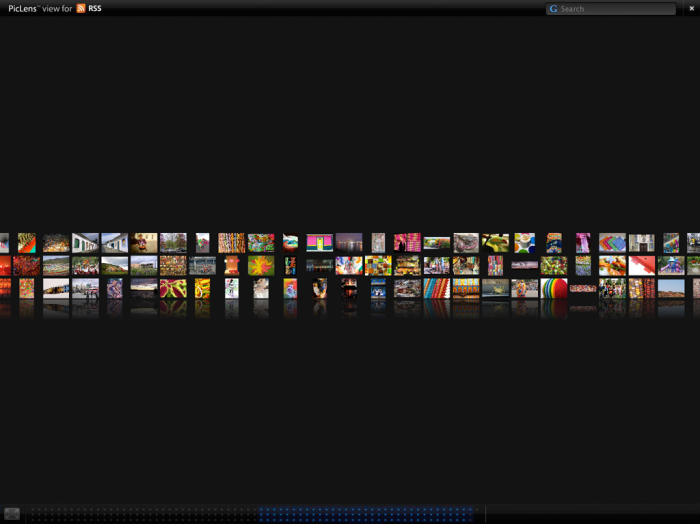Open the playground slide thumbnail
The image size is (700, 524).
(671, 266)
